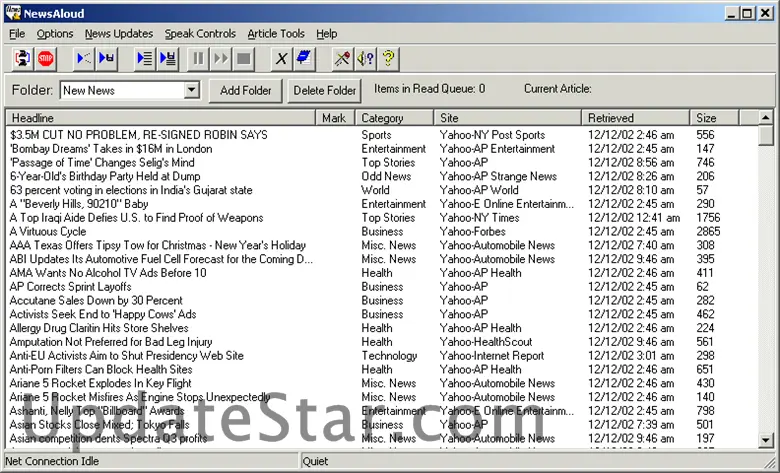Open the Options menu
Screen dimensions: 780x473
coord(55,34)
